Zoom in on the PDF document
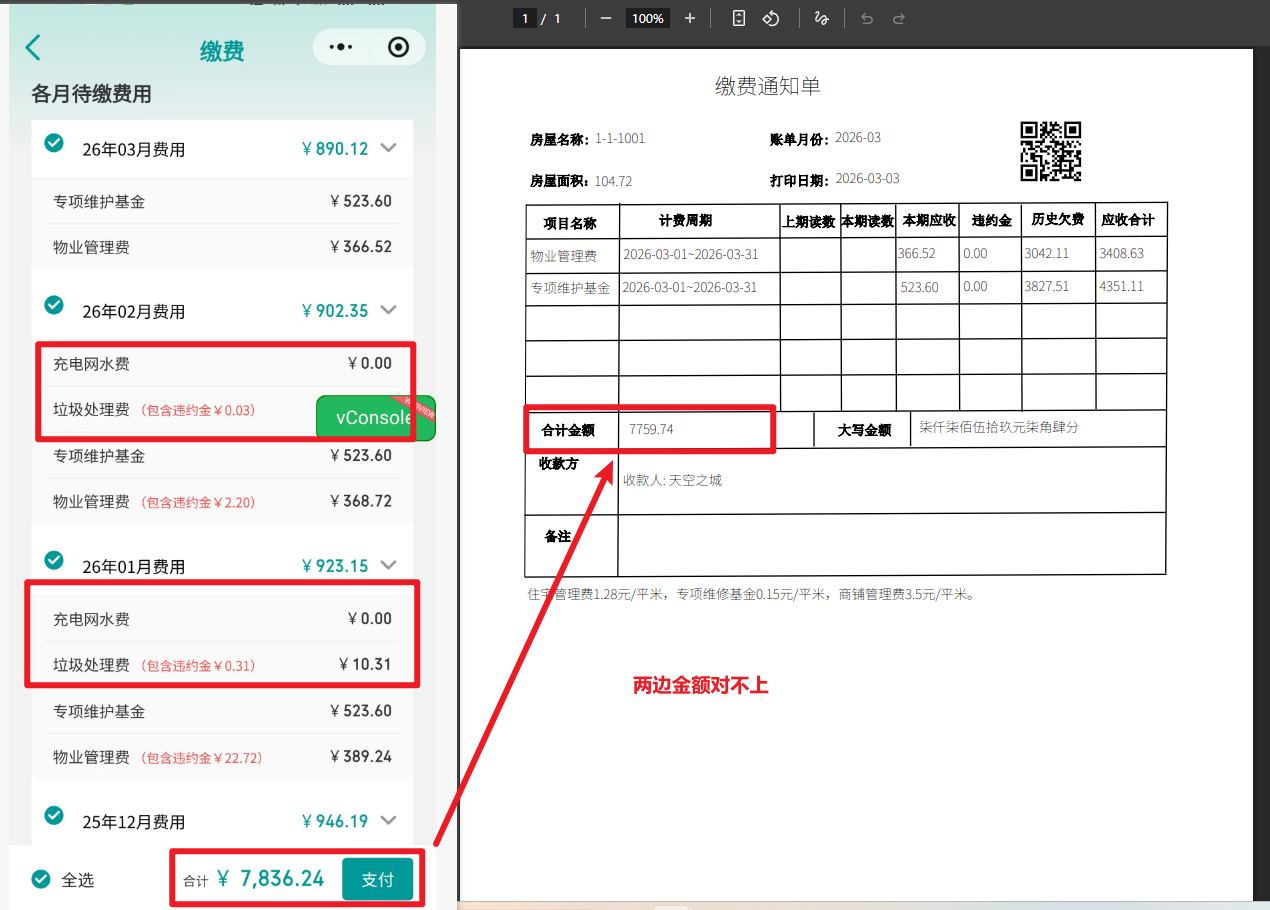 tap(690, 18)
